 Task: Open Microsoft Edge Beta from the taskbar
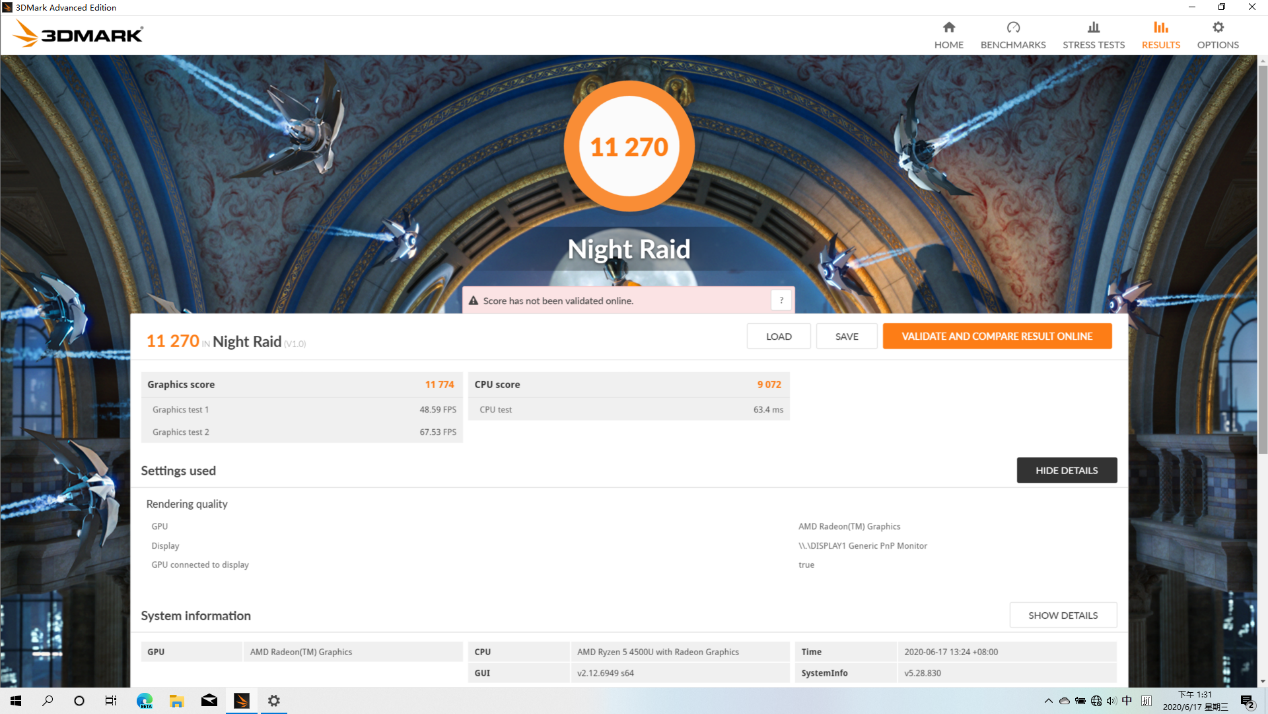144,701
